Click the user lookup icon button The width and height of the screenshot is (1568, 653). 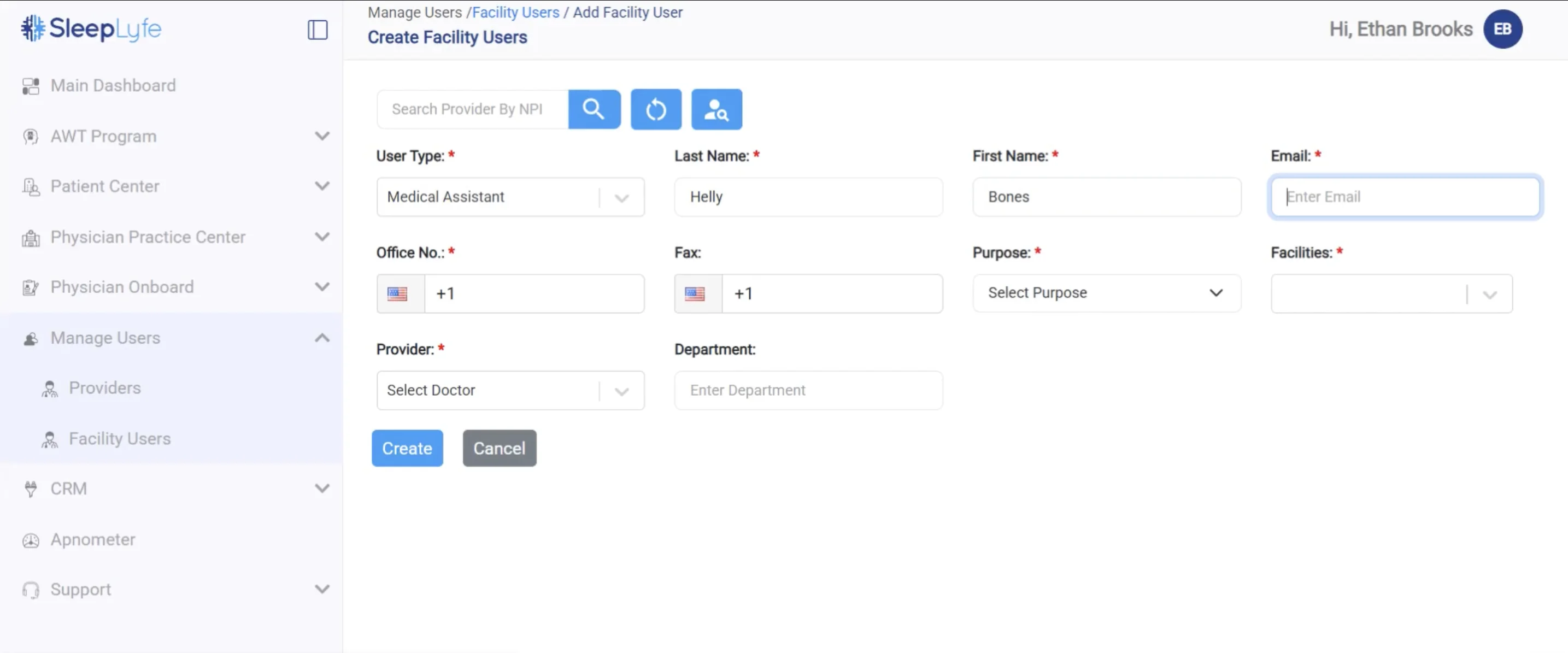point(717,109)
